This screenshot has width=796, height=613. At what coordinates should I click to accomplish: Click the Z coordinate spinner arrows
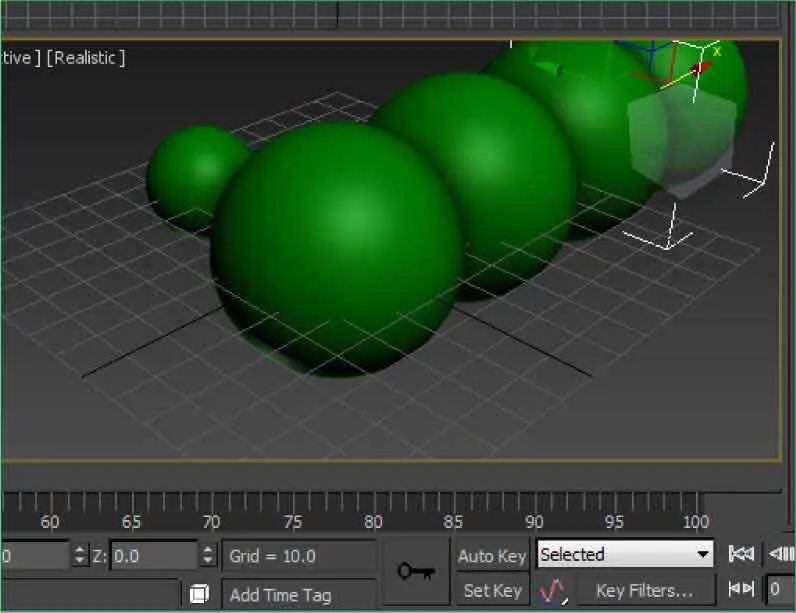tap(208, 555)
